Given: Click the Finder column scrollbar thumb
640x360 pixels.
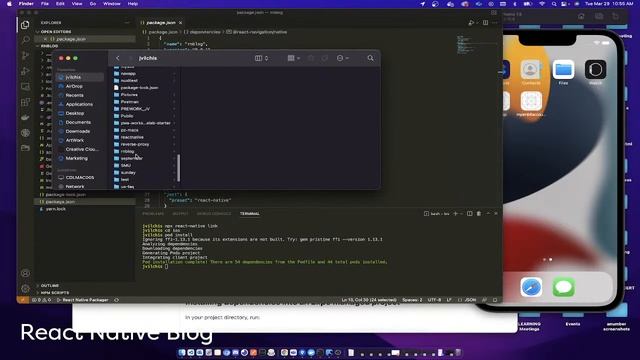Looking at the screenshot, I should coord(178,168).
